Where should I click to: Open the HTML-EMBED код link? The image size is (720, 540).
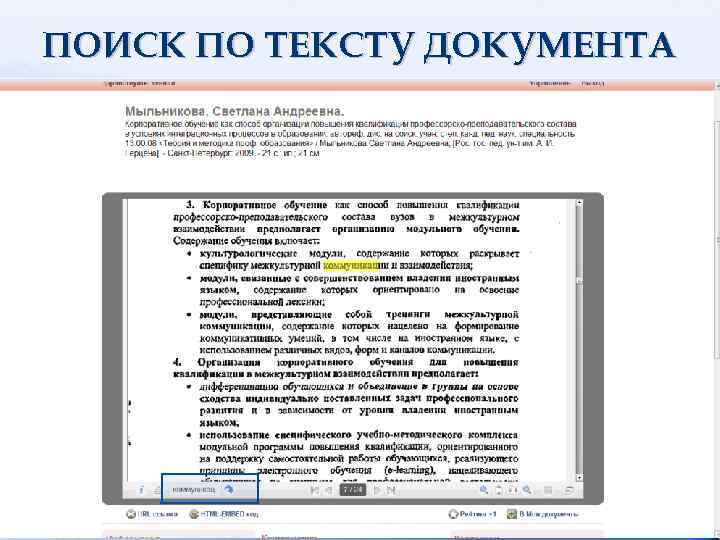[224, 514]
